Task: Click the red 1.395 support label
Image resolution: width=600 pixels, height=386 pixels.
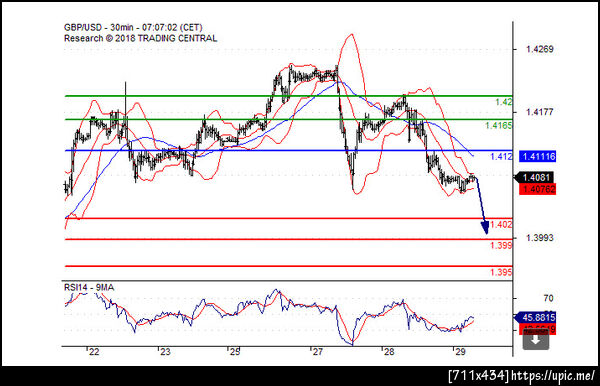Action: click(x=501, y=272)
